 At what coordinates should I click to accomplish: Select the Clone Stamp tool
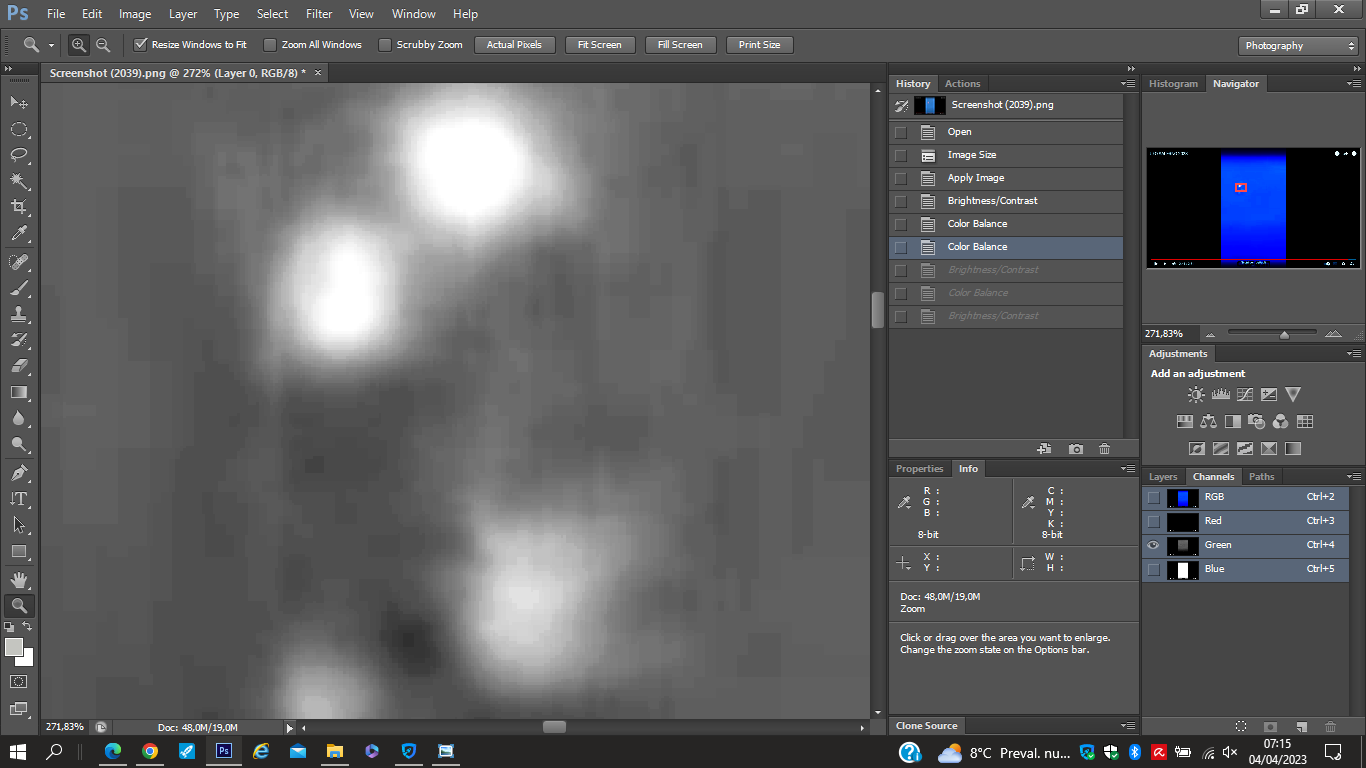pos(19,313)
